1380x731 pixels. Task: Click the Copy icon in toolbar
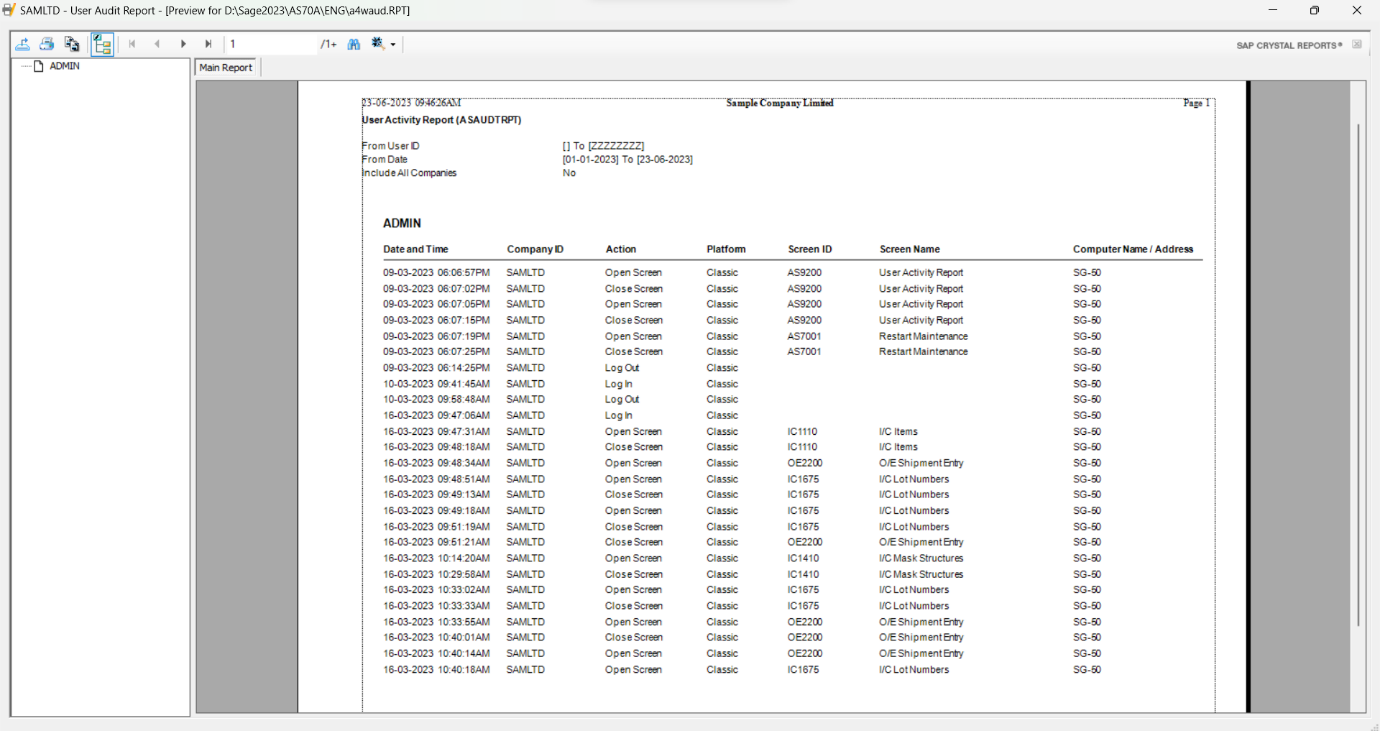72,44
